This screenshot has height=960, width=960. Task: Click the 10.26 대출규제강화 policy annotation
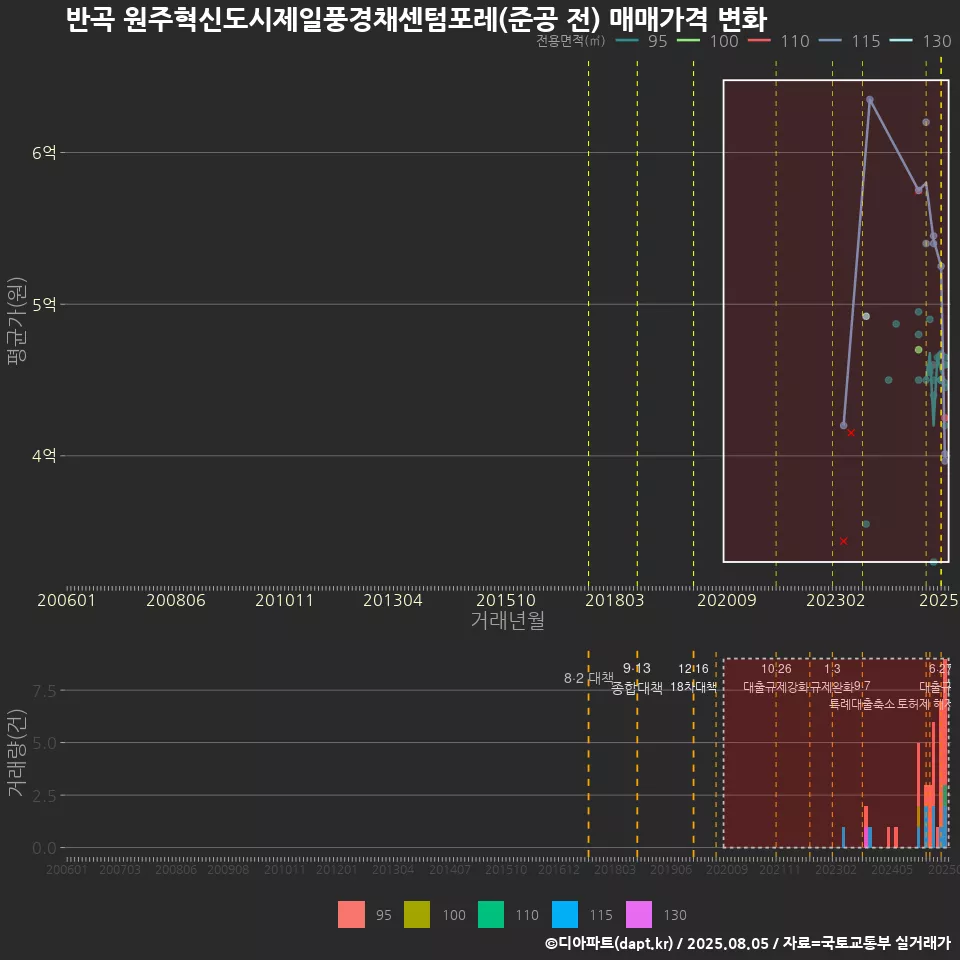pos(776,678)
